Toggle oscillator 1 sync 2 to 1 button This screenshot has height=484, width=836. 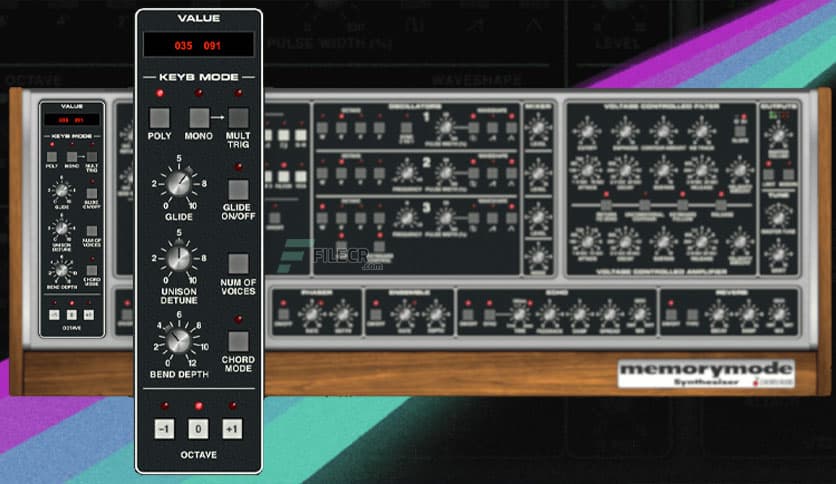tap(406, 128)
